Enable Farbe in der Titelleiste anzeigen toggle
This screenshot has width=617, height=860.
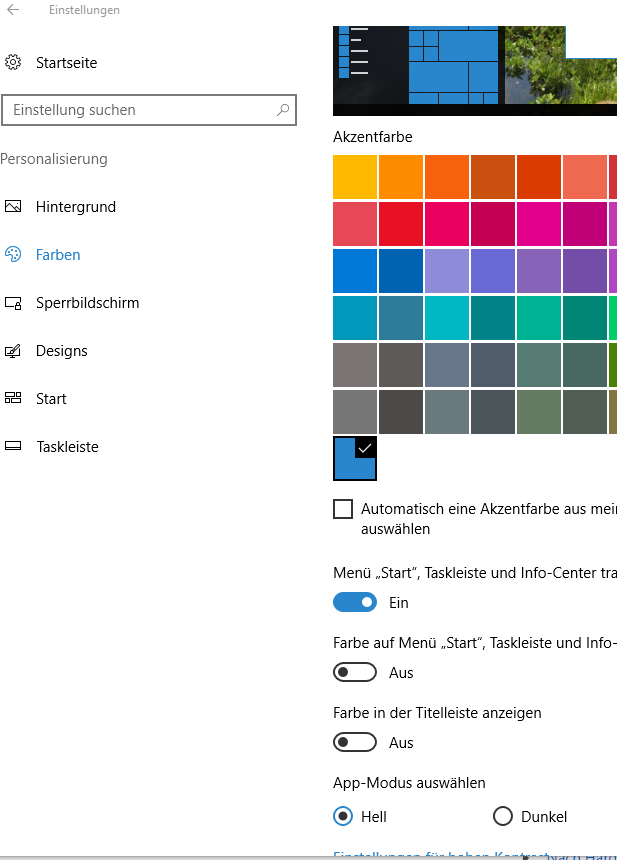(x=355, y=743)
